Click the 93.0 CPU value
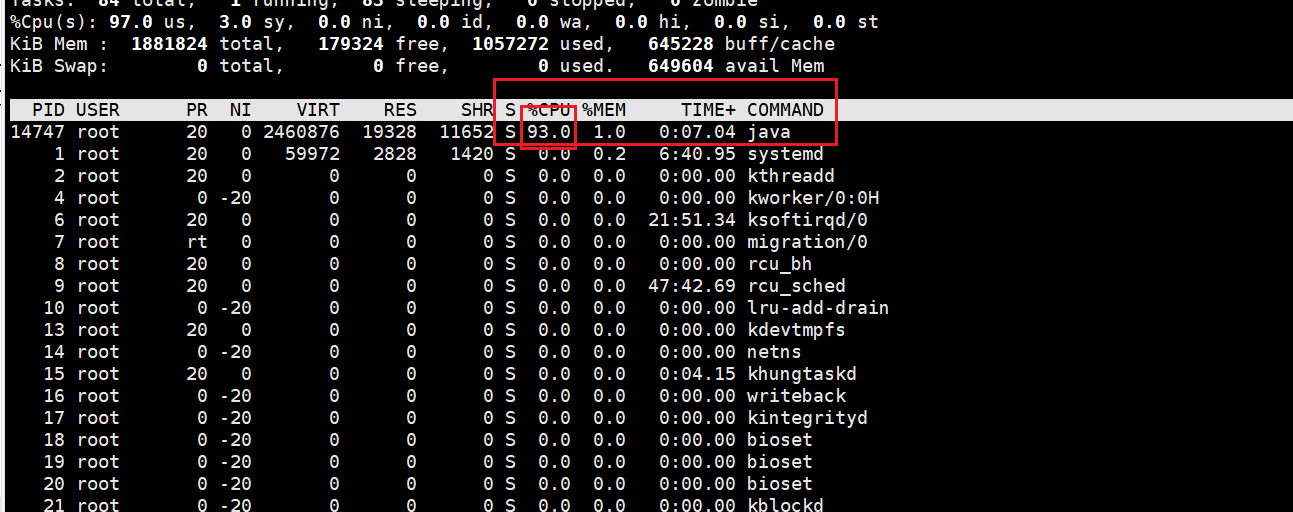 (x=549, y=132)
